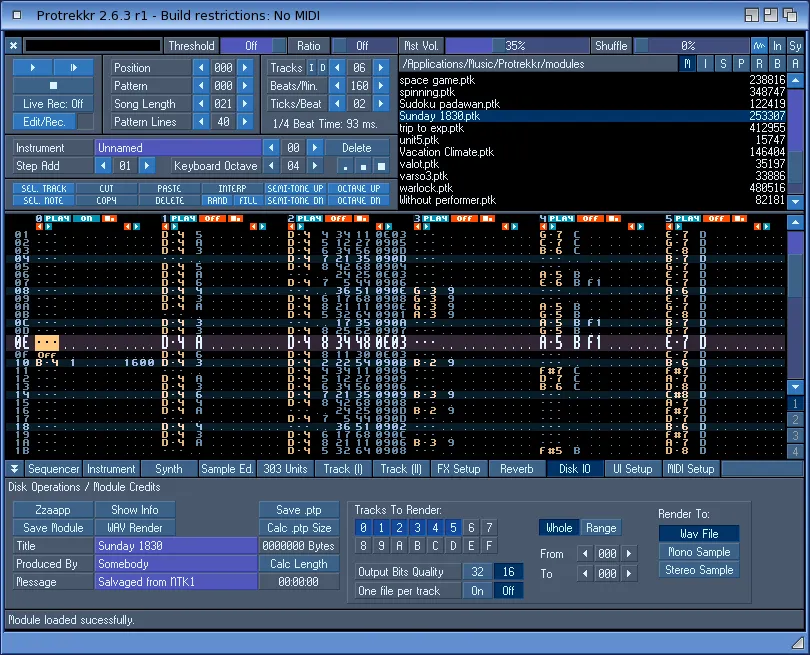Open the waveform scope display icon
Viewport: 810px width, 655px height.
[x=759, y=46]
